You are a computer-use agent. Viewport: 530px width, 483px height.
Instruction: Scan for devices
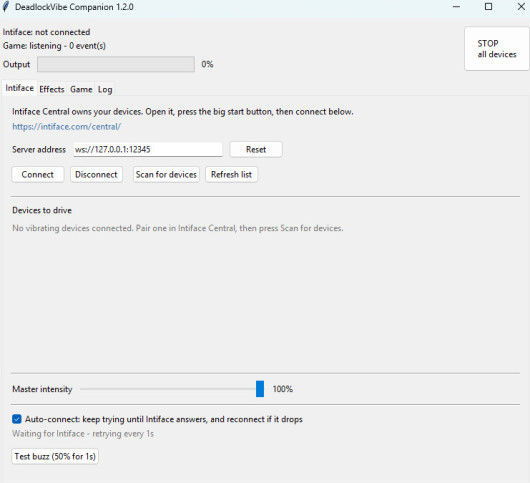pyautogui.click(x=166, y=174)
